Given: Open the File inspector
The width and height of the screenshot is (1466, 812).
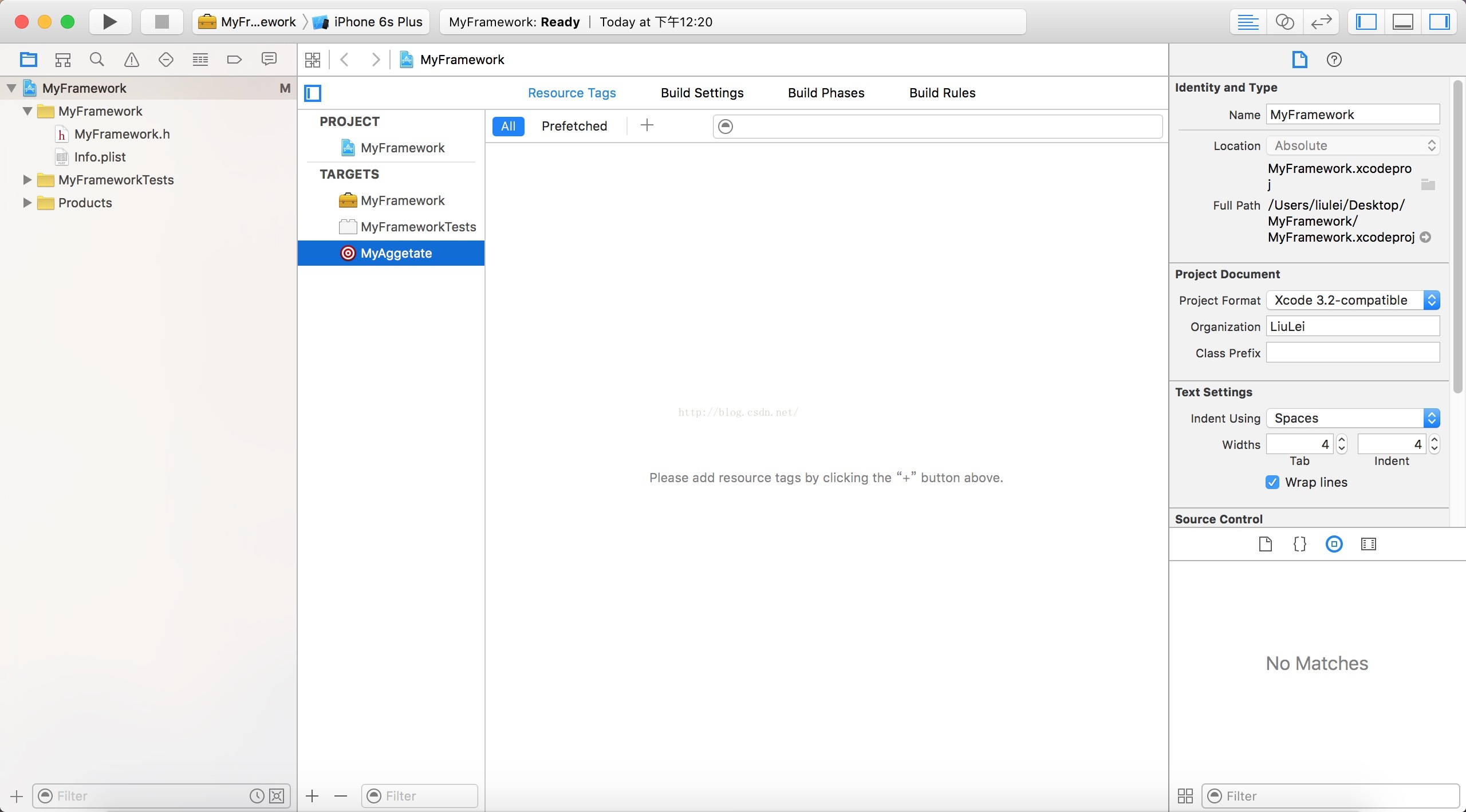Looking at the screenshot, I should [x=1299, y=60].
